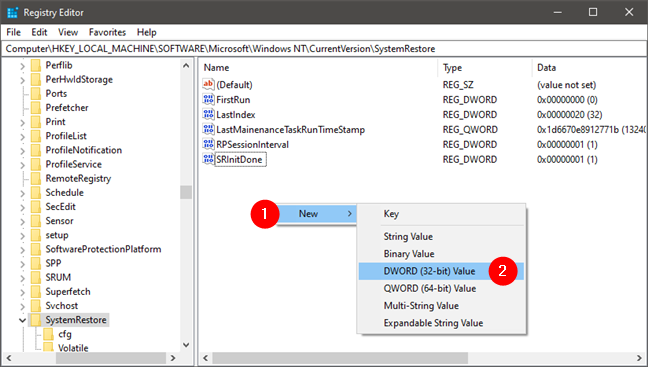The width and height of the screenshot is (648, 367).
Task: Click the Registry Editor app icon in title bar
Action: (12, 12)
